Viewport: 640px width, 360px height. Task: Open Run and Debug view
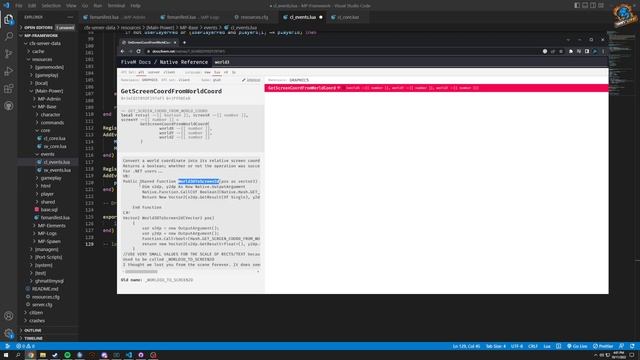click(x=9, y=71)
